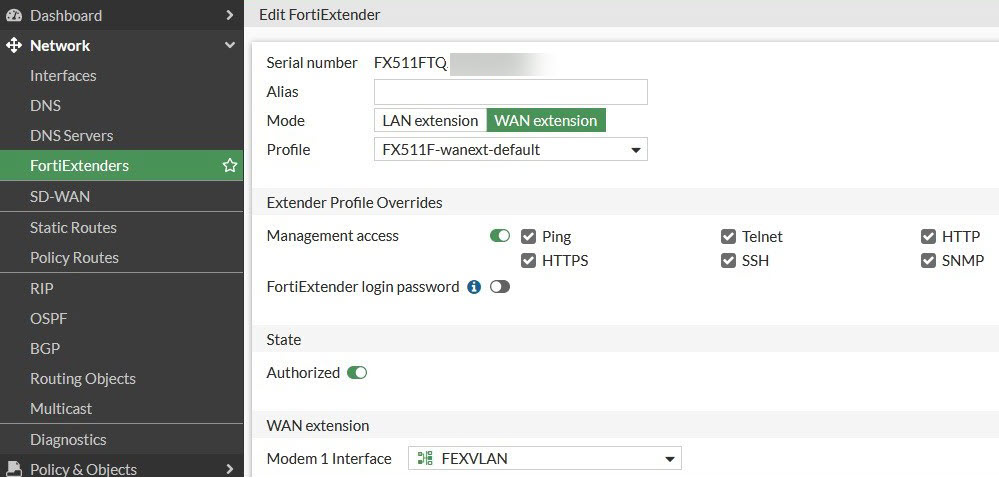The image size is (999, 478).
Task: Click the Alias input field
Action: (510, 92)
